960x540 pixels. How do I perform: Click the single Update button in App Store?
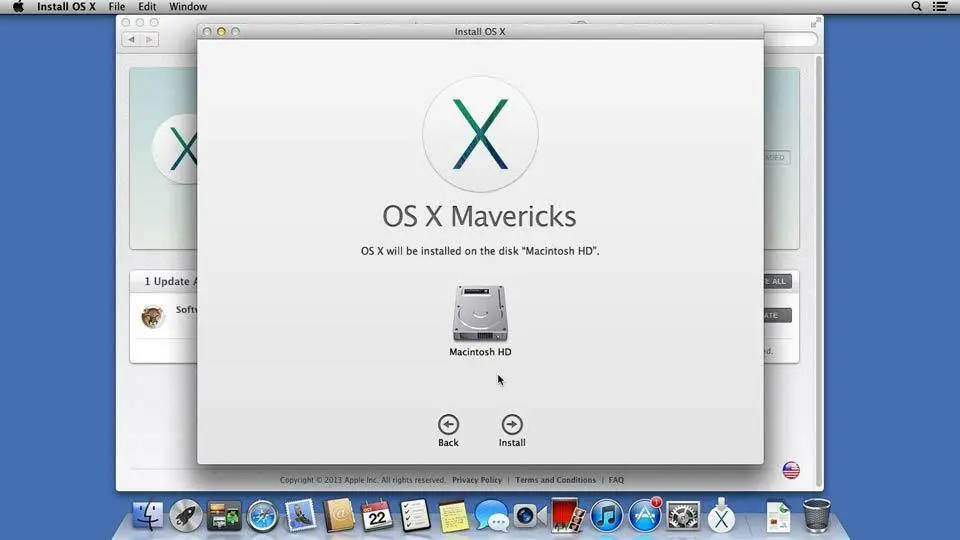pyautogui.click(x=778, y=315)
